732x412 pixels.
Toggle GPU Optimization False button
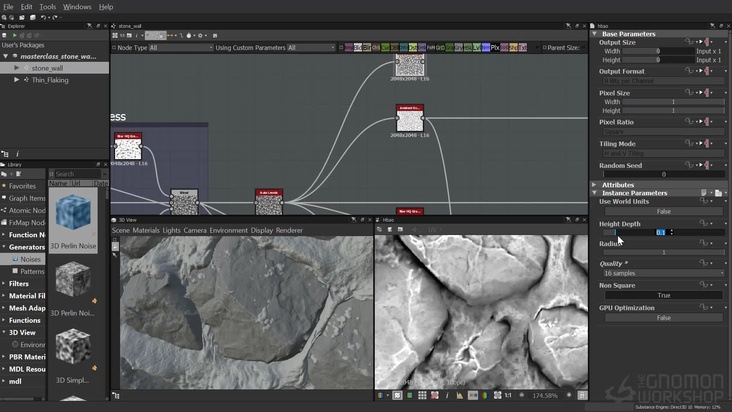point(663,317)
